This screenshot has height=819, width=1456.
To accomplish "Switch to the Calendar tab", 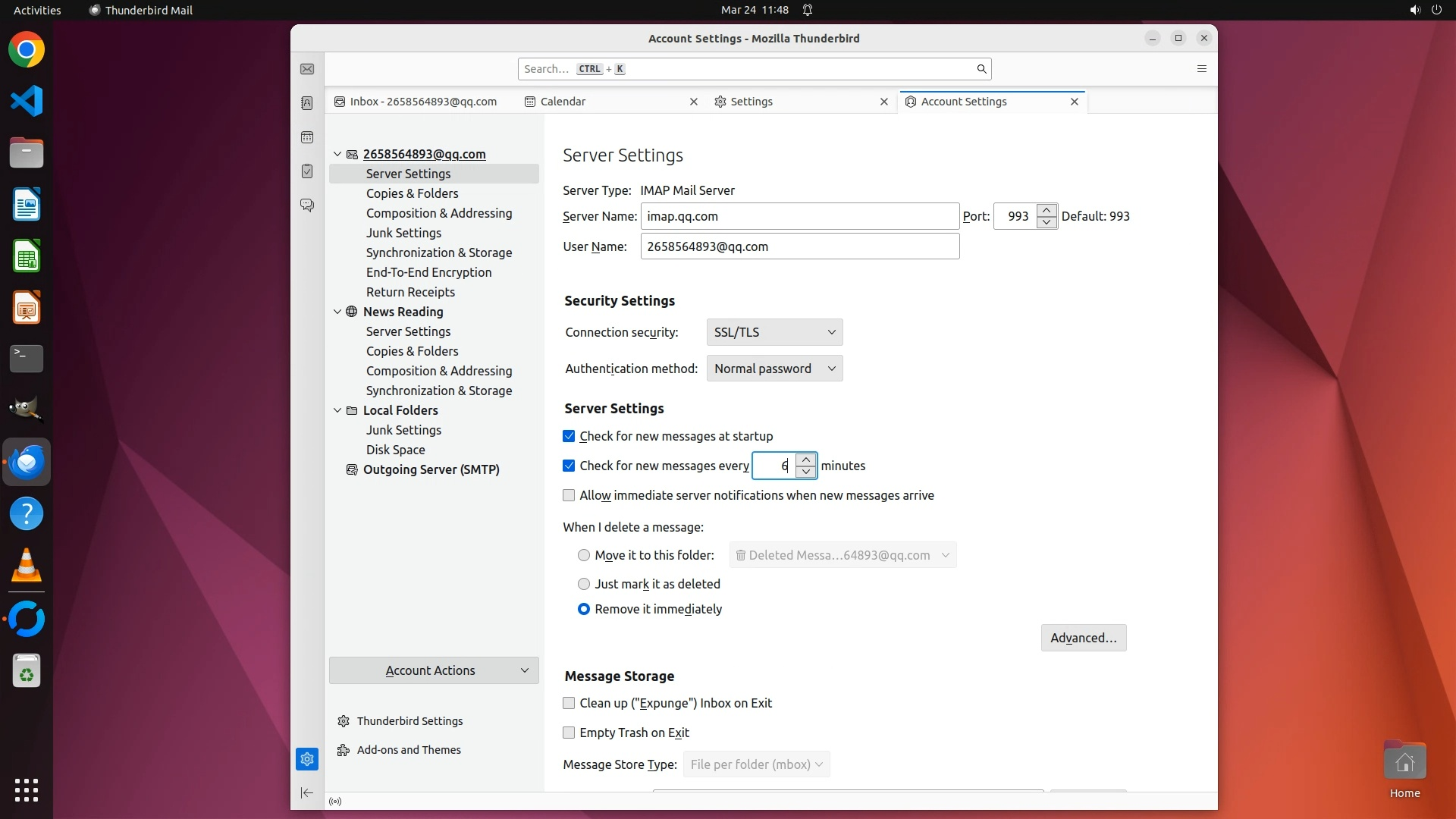I will point(563,102).
